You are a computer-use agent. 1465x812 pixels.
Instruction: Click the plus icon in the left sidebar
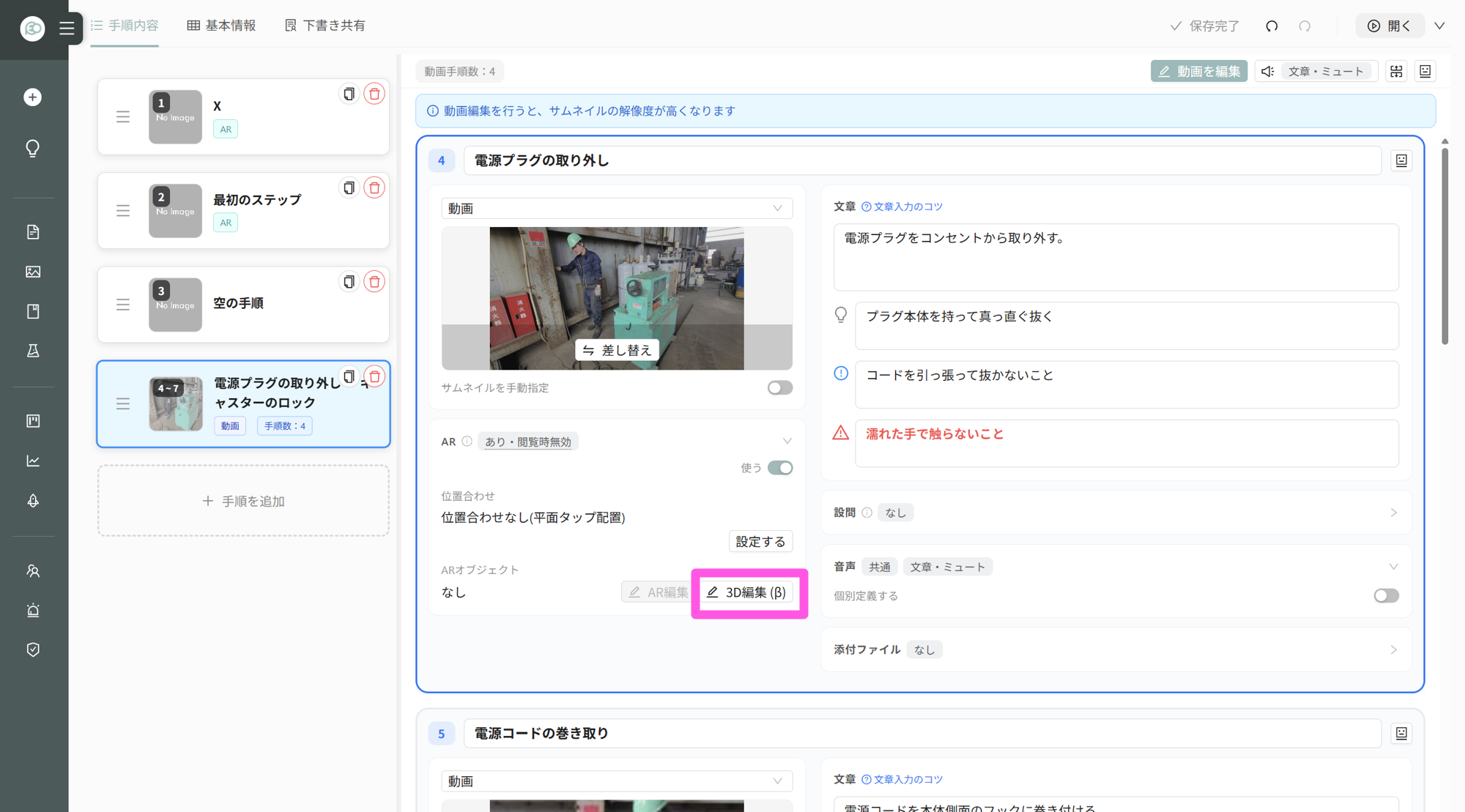(33, 97)
